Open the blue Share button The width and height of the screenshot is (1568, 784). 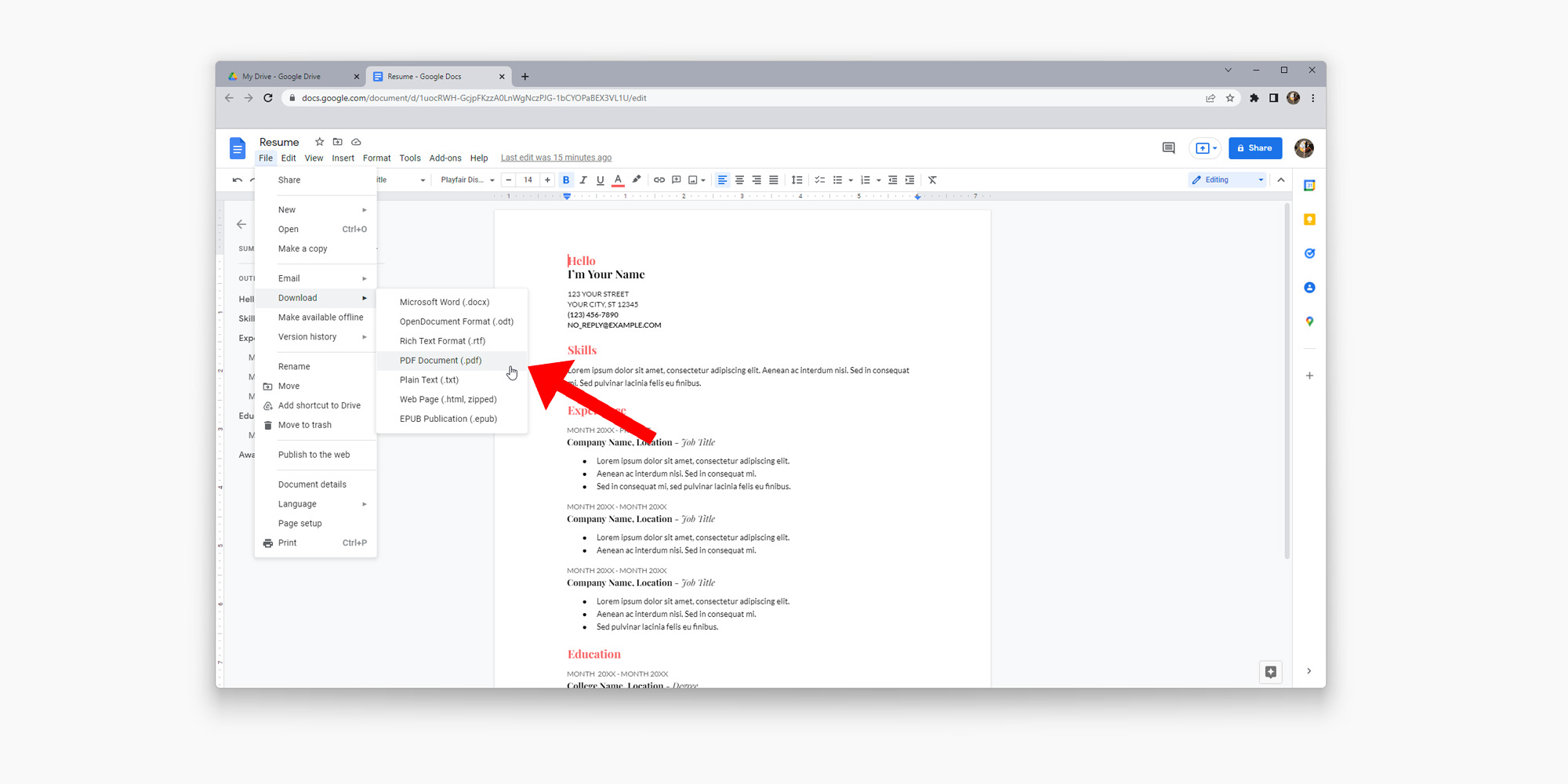[x=1254, y=148]
